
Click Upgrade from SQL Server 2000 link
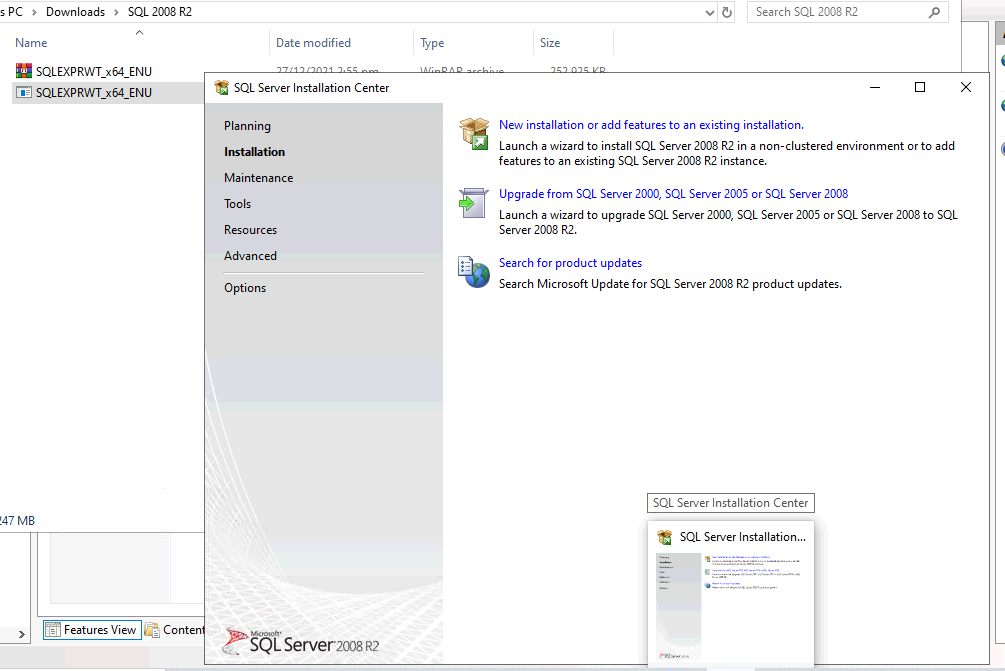pos(673,194)
